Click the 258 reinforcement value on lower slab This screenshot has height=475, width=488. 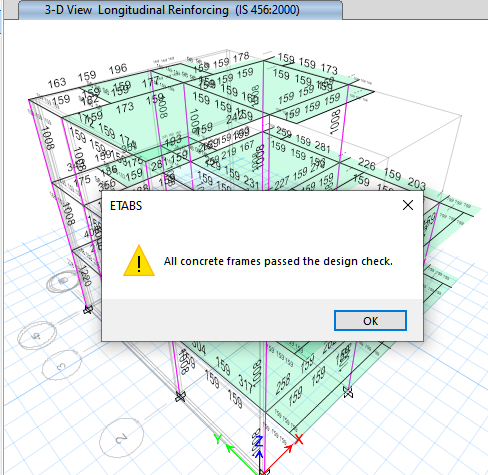[x=283, y=382]
